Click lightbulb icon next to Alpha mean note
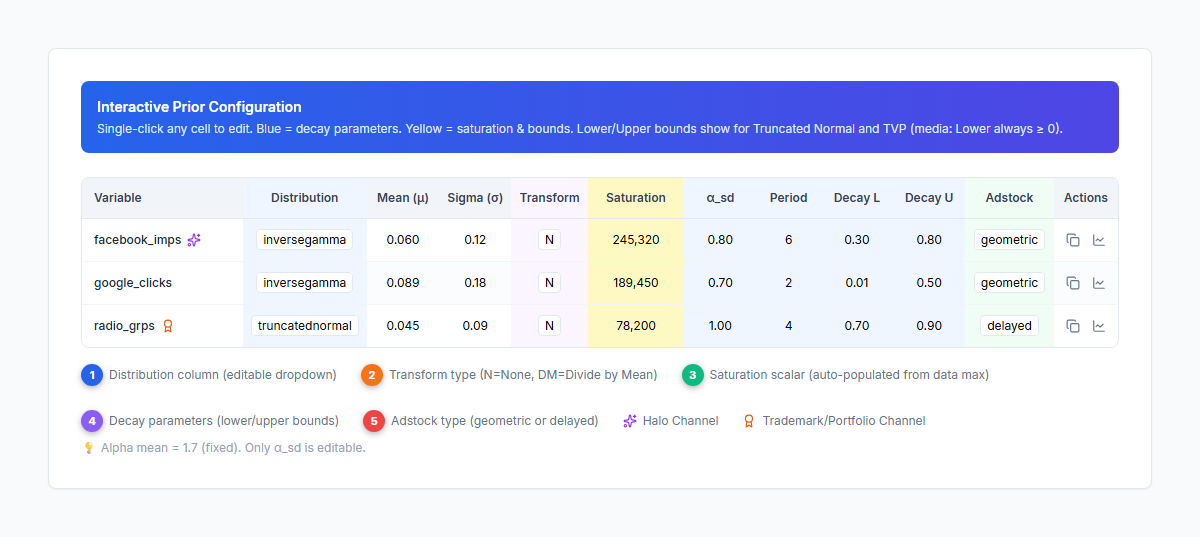This screenshot has height=537, width=1200. point(88,448)
